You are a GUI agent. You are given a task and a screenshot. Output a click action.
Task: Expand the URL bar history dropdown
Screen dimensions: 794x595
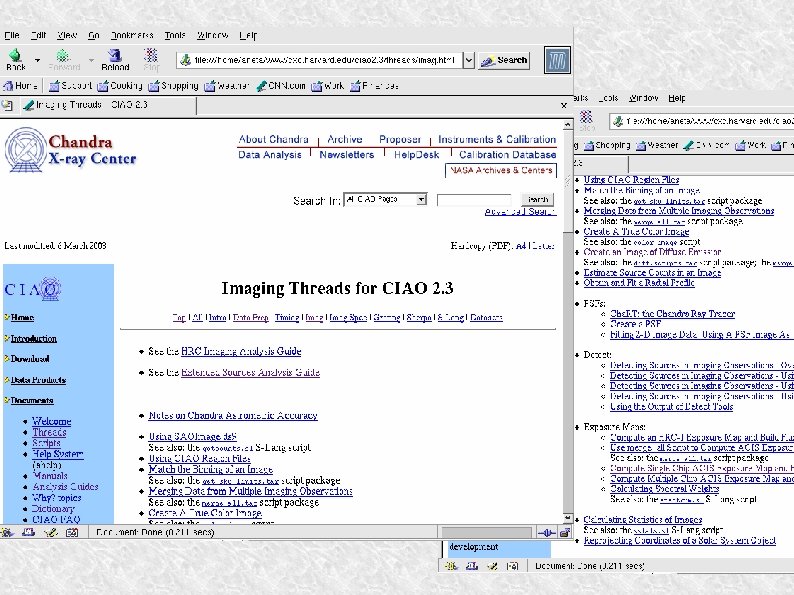point(469,60)
